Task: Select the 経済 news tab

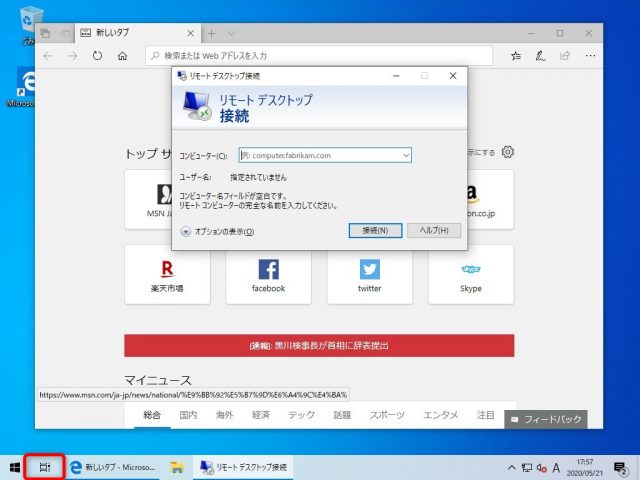Action: (261, 415)
